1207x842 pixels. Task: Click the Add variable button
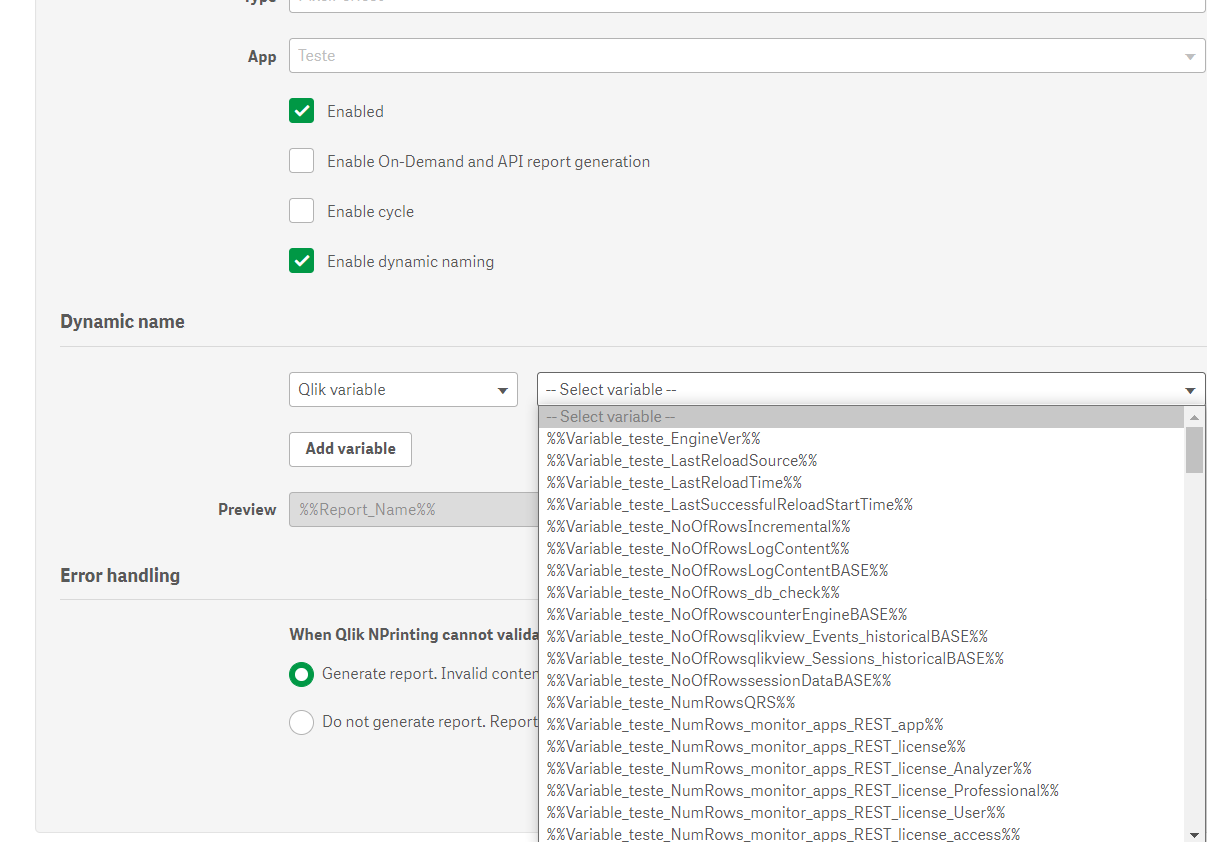[x=350, y=449]
